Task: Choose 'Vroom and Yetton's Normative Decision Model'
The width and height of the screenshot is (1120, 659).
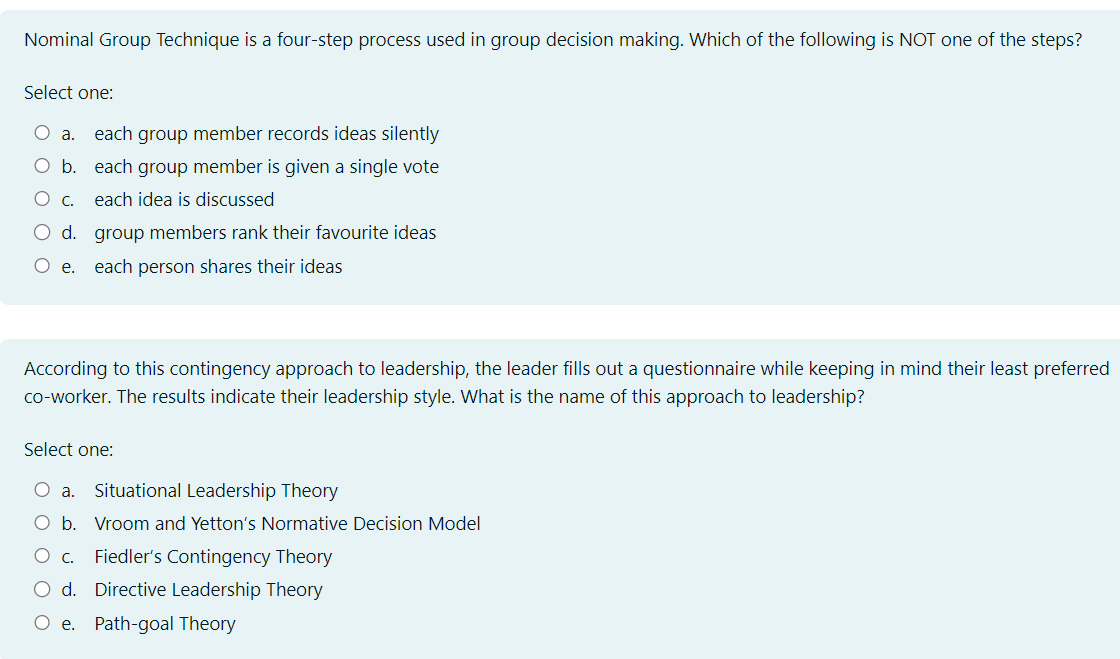Action: [x=42, y=522]
